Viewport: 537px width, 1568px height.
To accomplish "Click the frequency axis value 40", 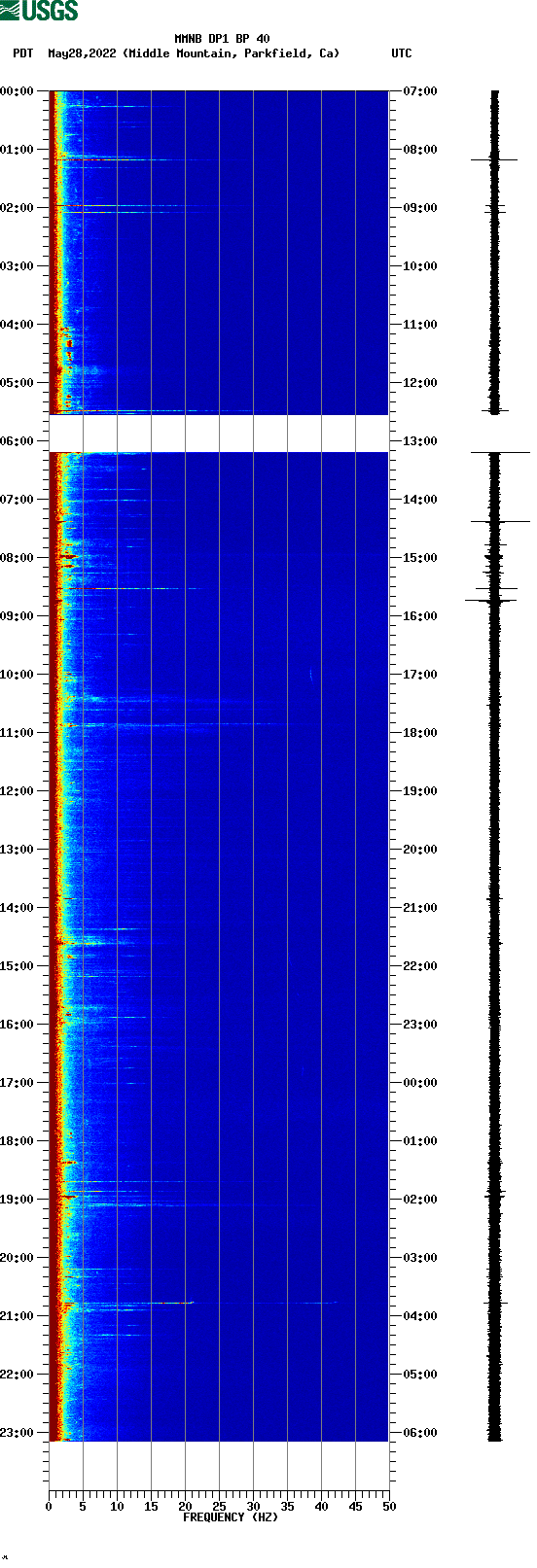I will pos(321,1507).
